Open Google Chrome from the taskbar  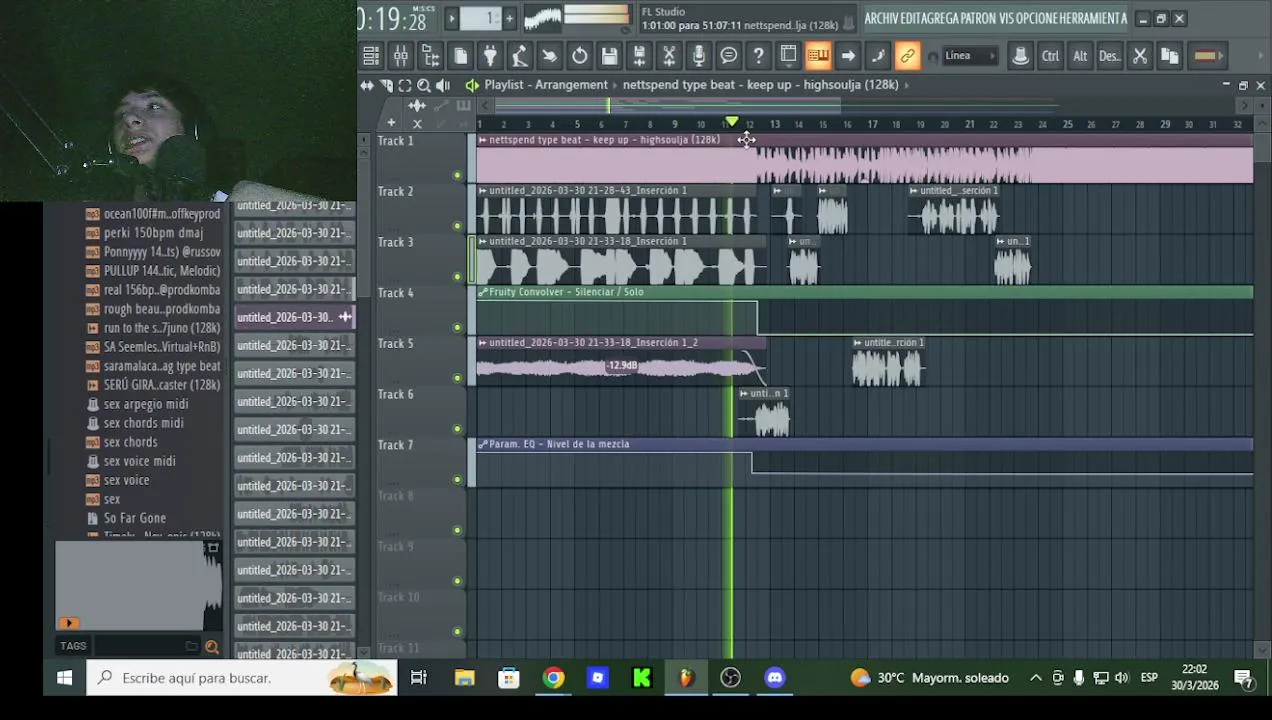coord(553,677)
